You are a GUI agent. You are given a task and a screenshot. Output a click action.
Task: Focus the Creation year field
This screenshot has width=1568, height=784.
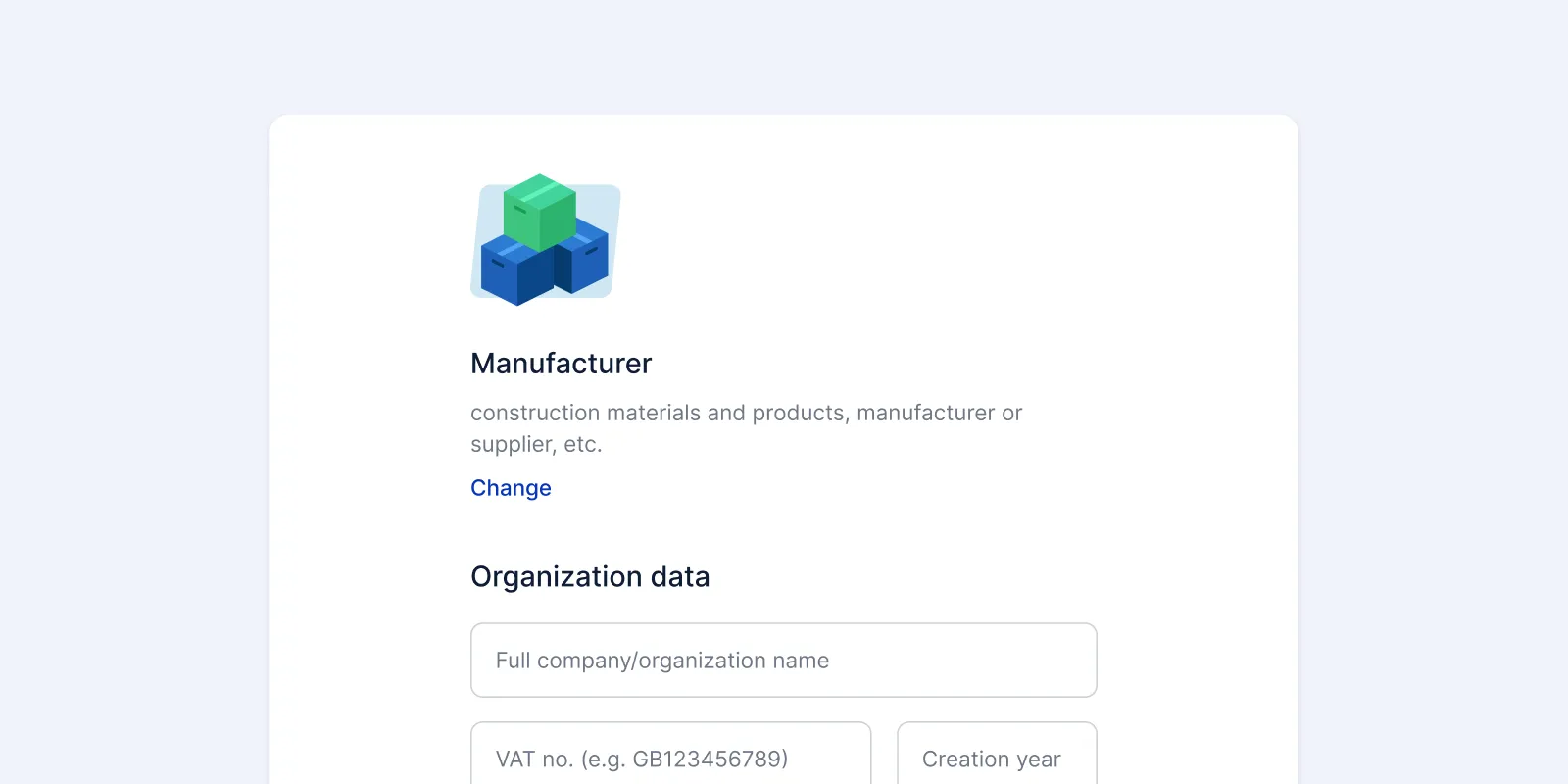997,753
